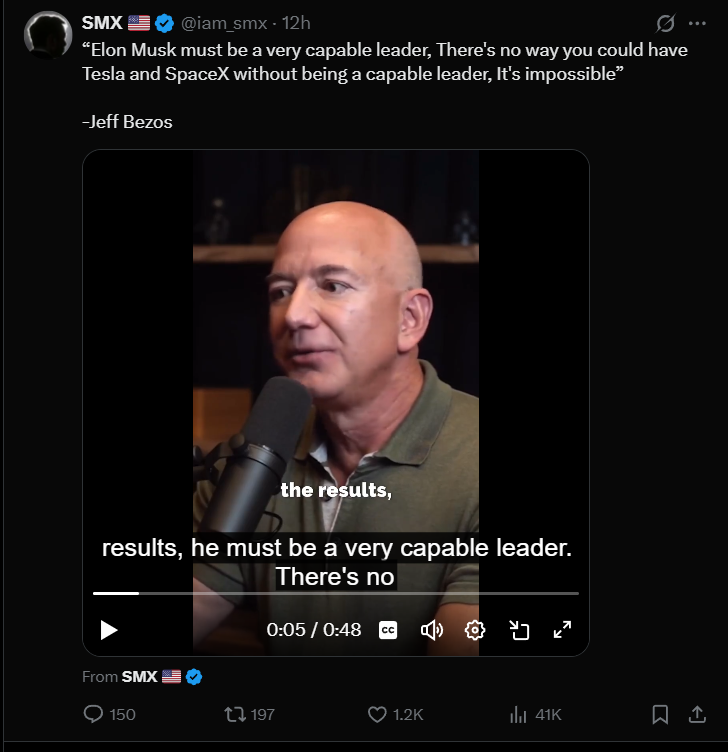Bookmark this post
728x752 pixels.
[x=660, y=714]
